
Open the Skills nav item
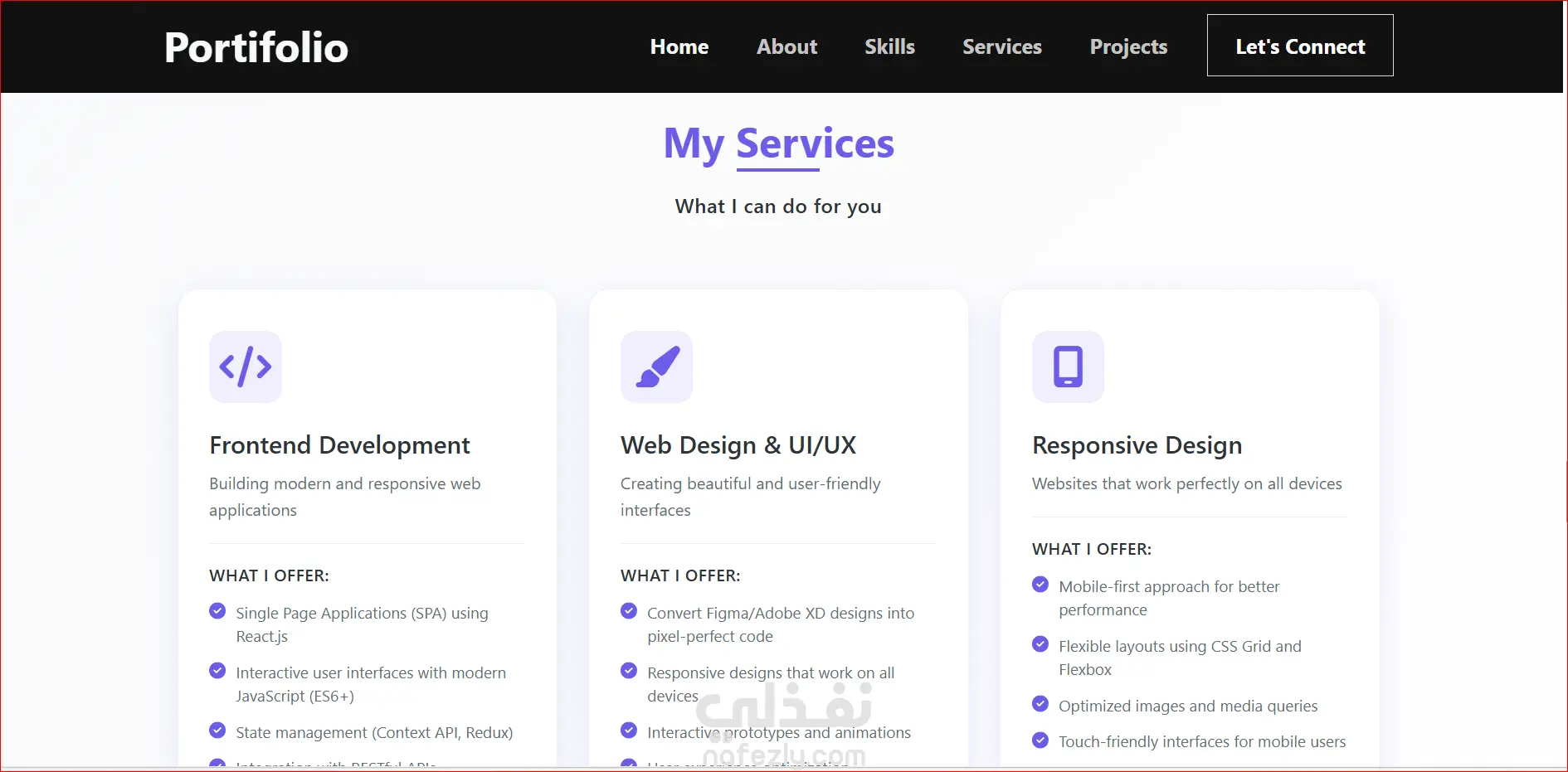889,46
